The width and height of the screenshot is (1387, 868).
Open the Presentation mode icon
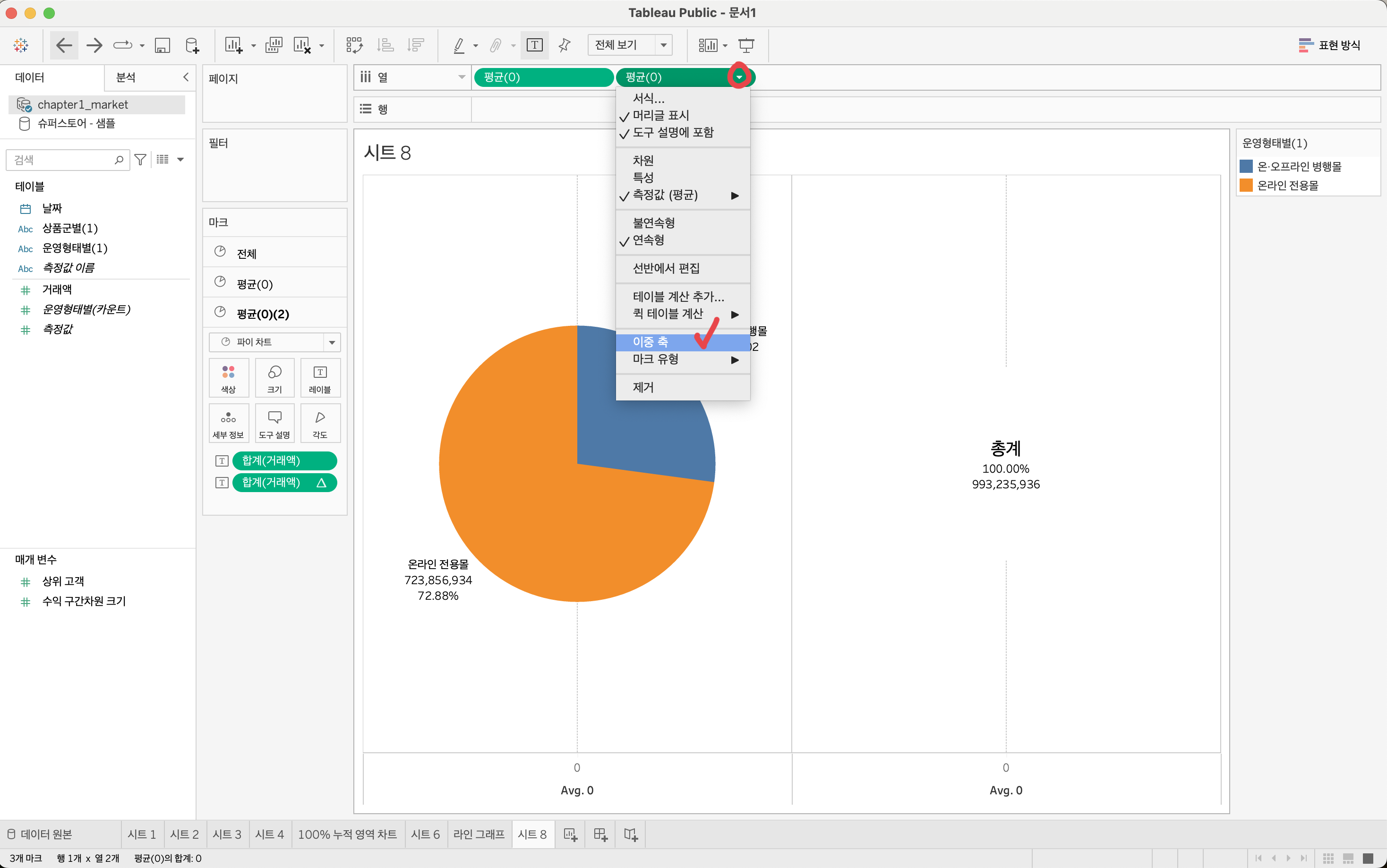coord(746,45)
